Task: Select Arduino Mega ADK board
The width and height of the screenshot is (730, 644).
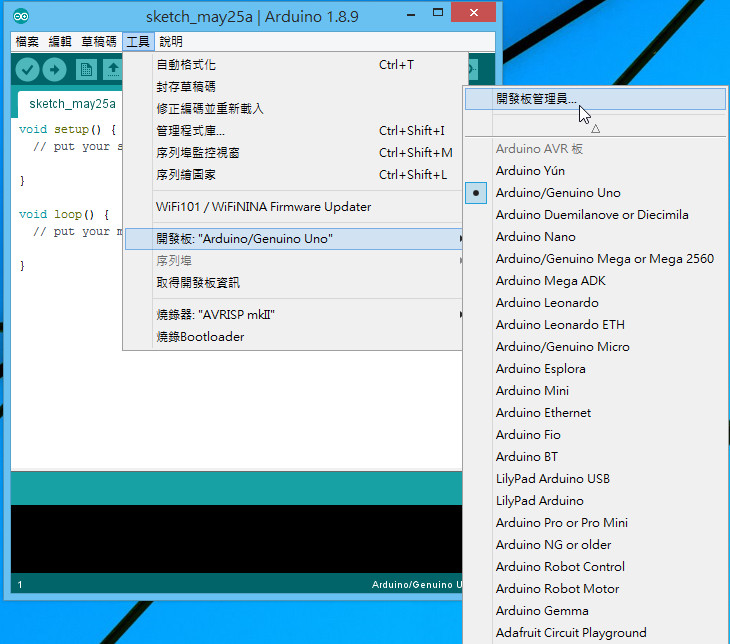Action: (x=595, y=281)
